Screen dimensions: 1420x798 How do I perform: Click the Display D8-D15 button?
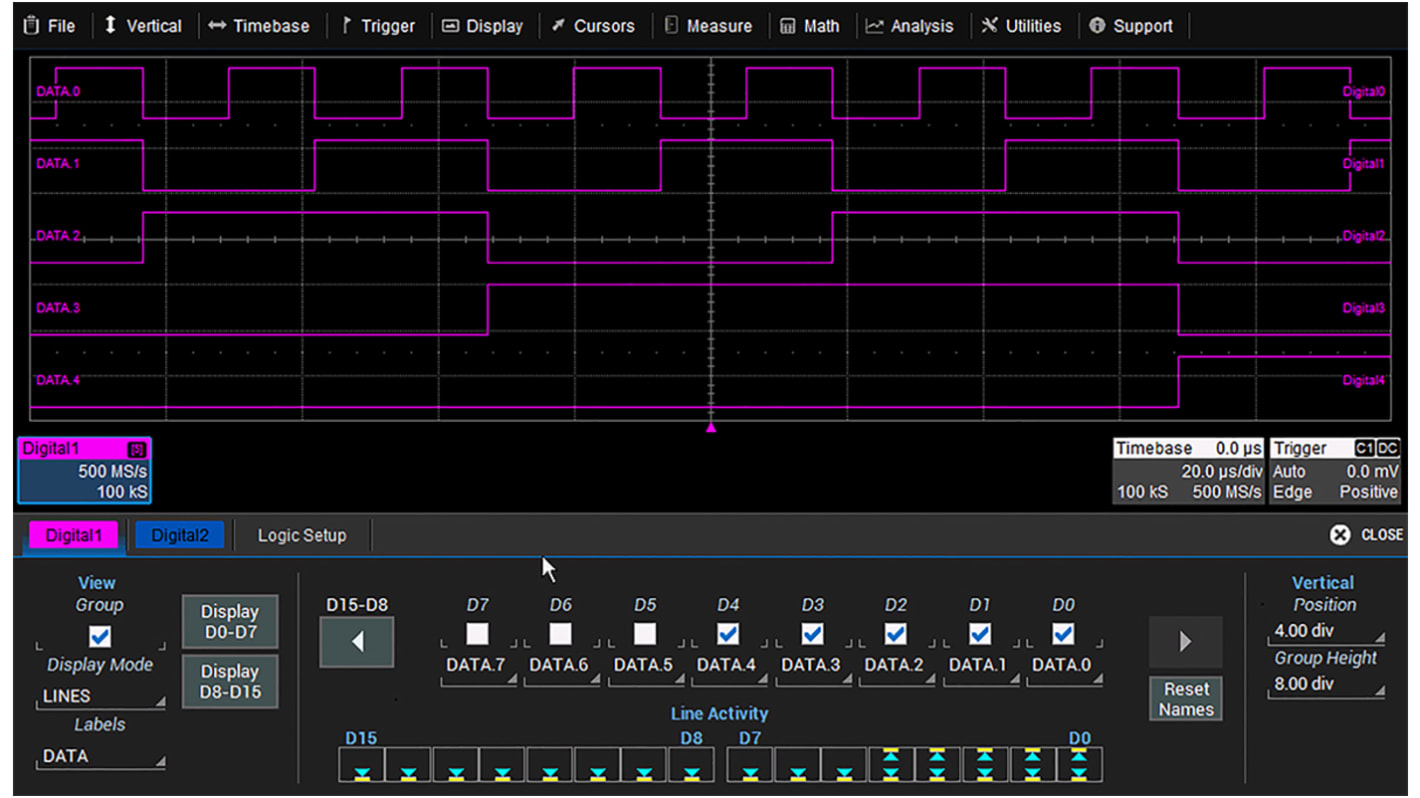pyautogui.click(x=230, y=682)
